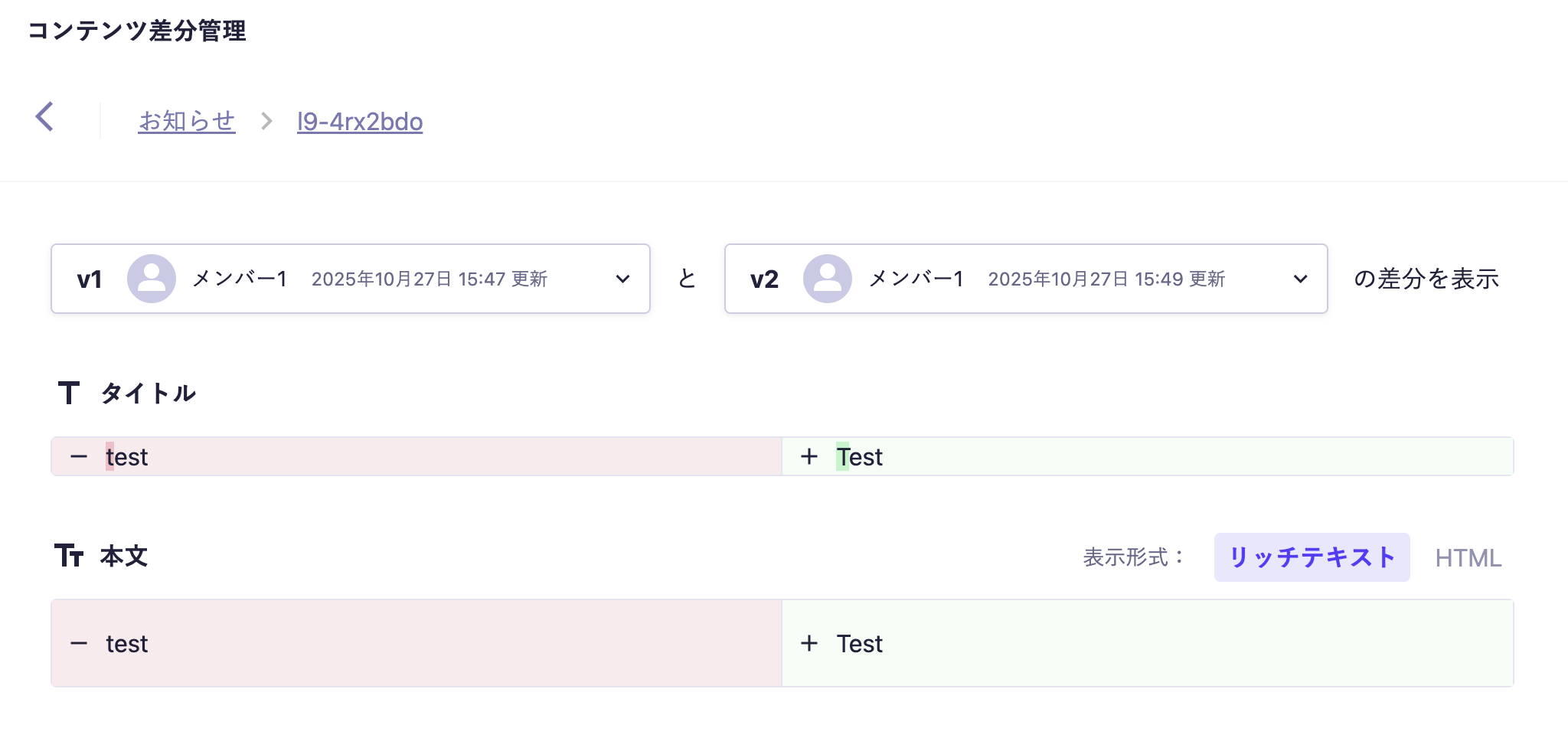This screenshot has width=1568, height=738.
Task: Switch display format to リッチテキスト
Action: [1312, 557]
